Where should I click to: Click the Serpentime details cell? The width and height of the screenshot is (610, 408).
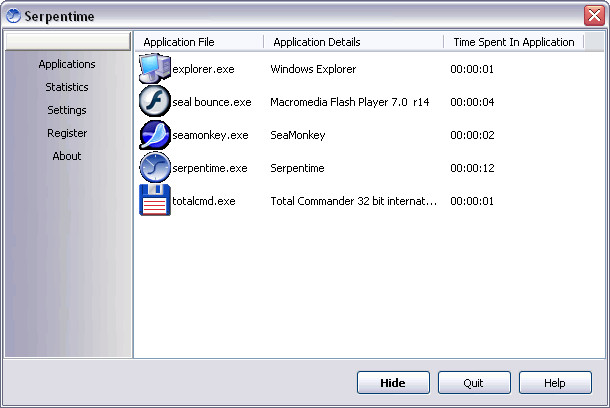click(x=297, y=168)
